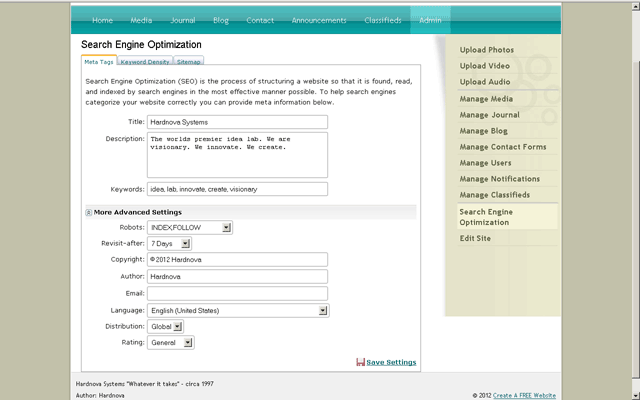Focus the Description text area
This screenshot has width=640, height=400.
coord(238,154)
